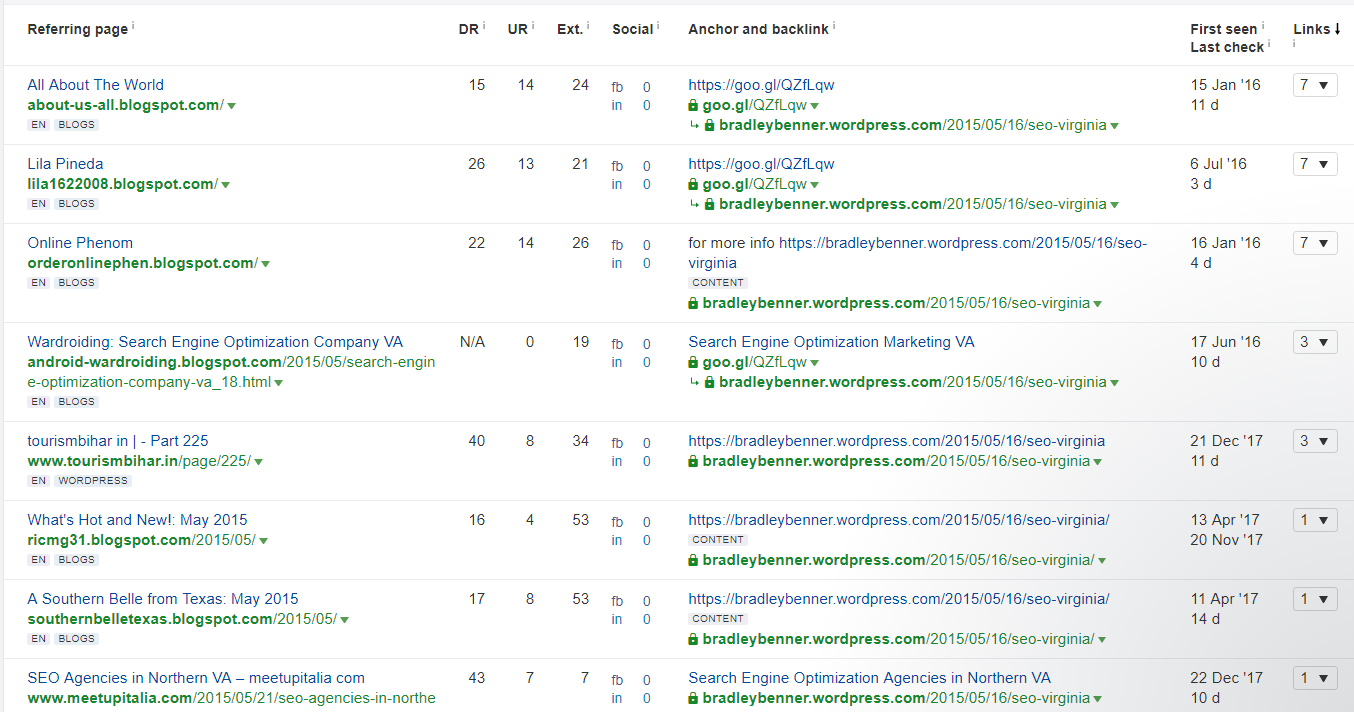This screenshot has height=712, width=1354.
Task: Open the Links count dropdown showing 7 on the first row
Action: 1314,85
